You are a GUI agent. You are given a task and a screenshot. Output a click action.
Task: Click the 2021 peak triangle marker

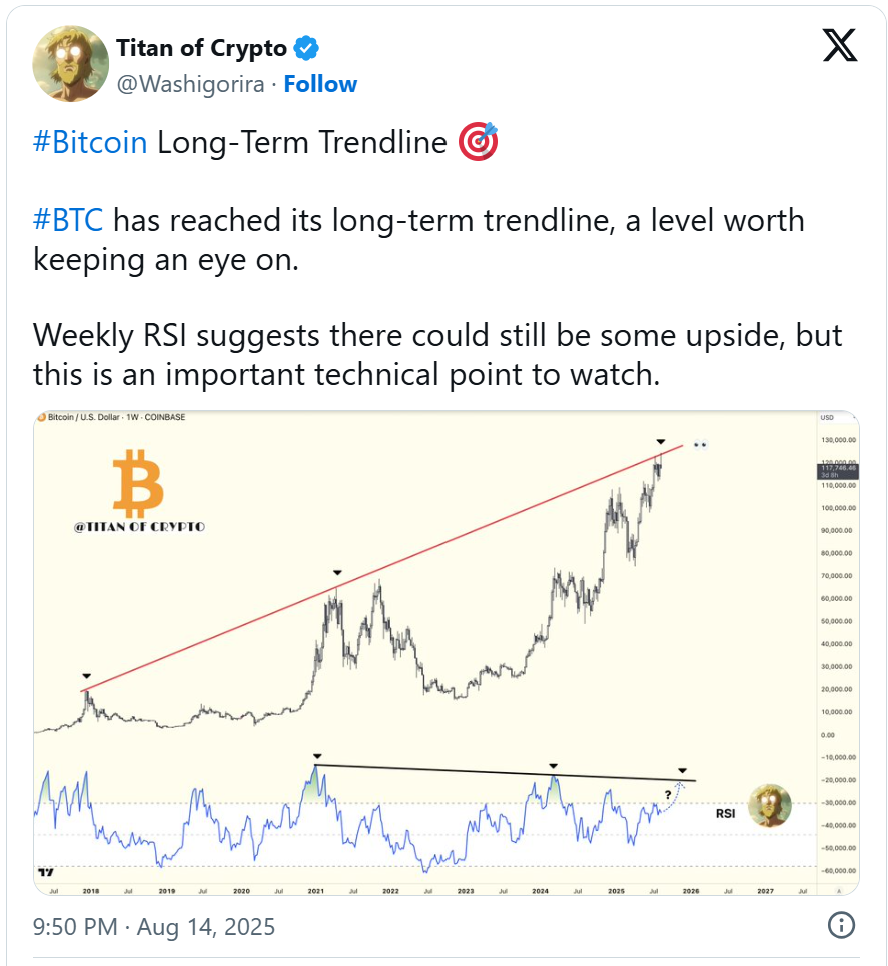(337, 573)
